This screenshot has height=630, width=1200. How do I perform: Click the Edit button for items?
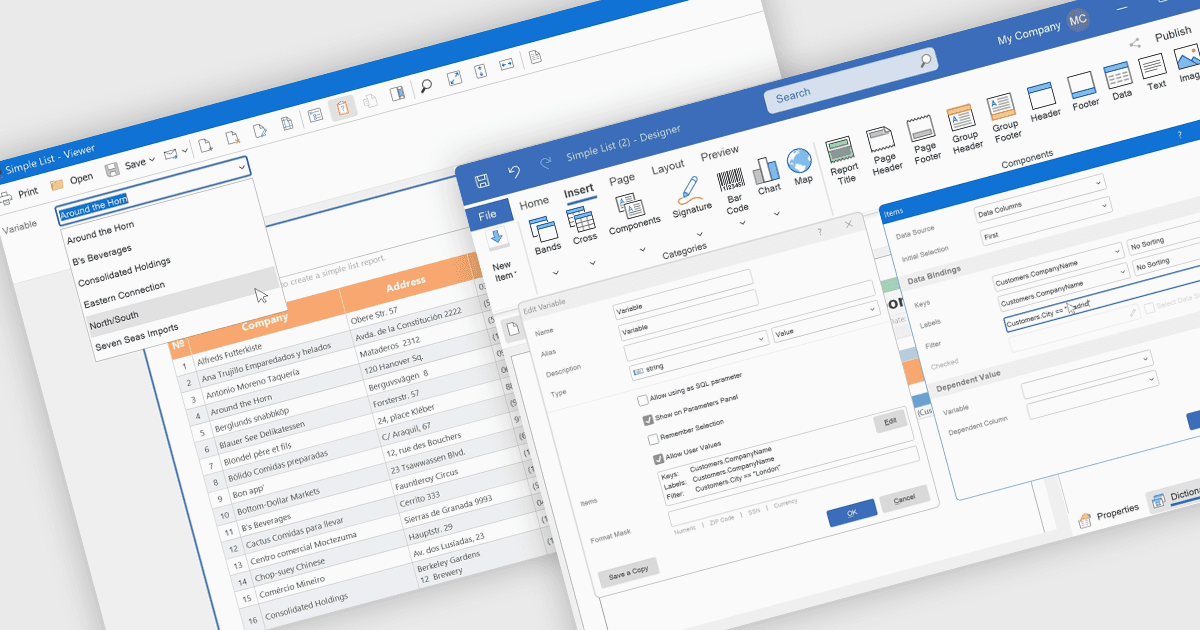[890, 423]
